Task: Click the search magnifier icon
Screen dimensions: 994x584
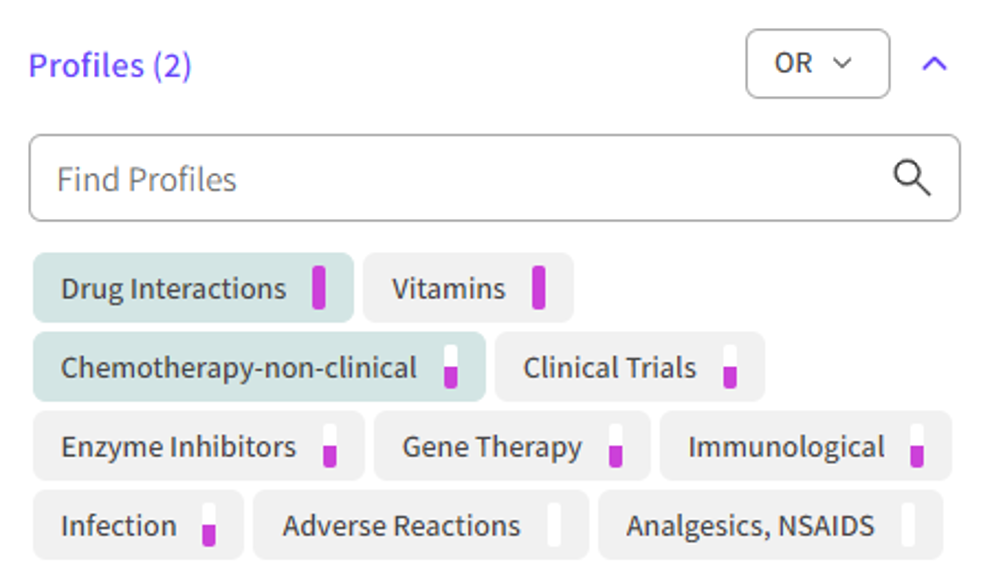Action: pos(911,179)
